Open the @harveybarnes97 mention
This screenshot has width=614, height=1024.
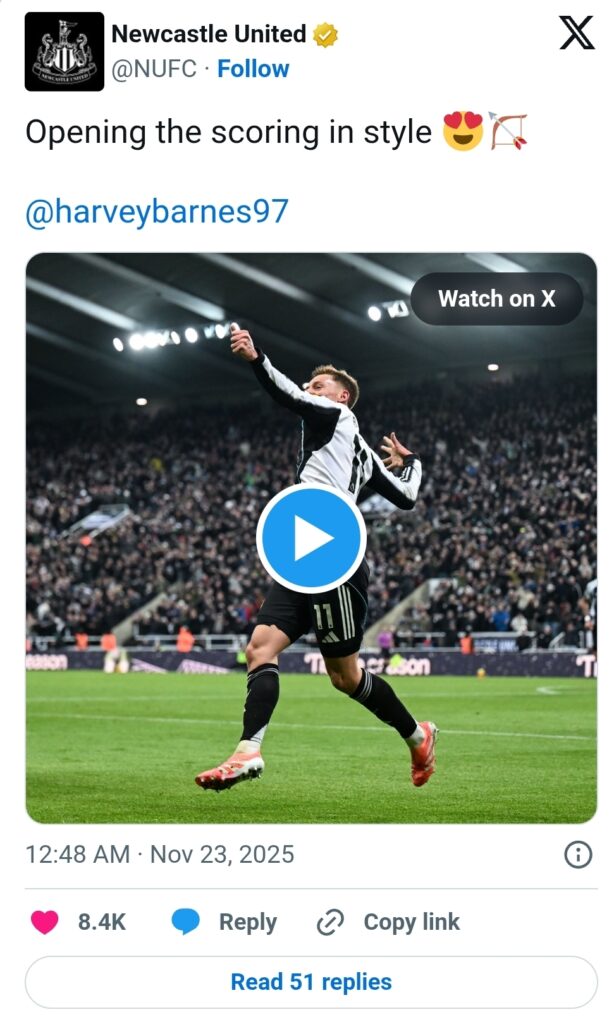(x=157, y=211)
